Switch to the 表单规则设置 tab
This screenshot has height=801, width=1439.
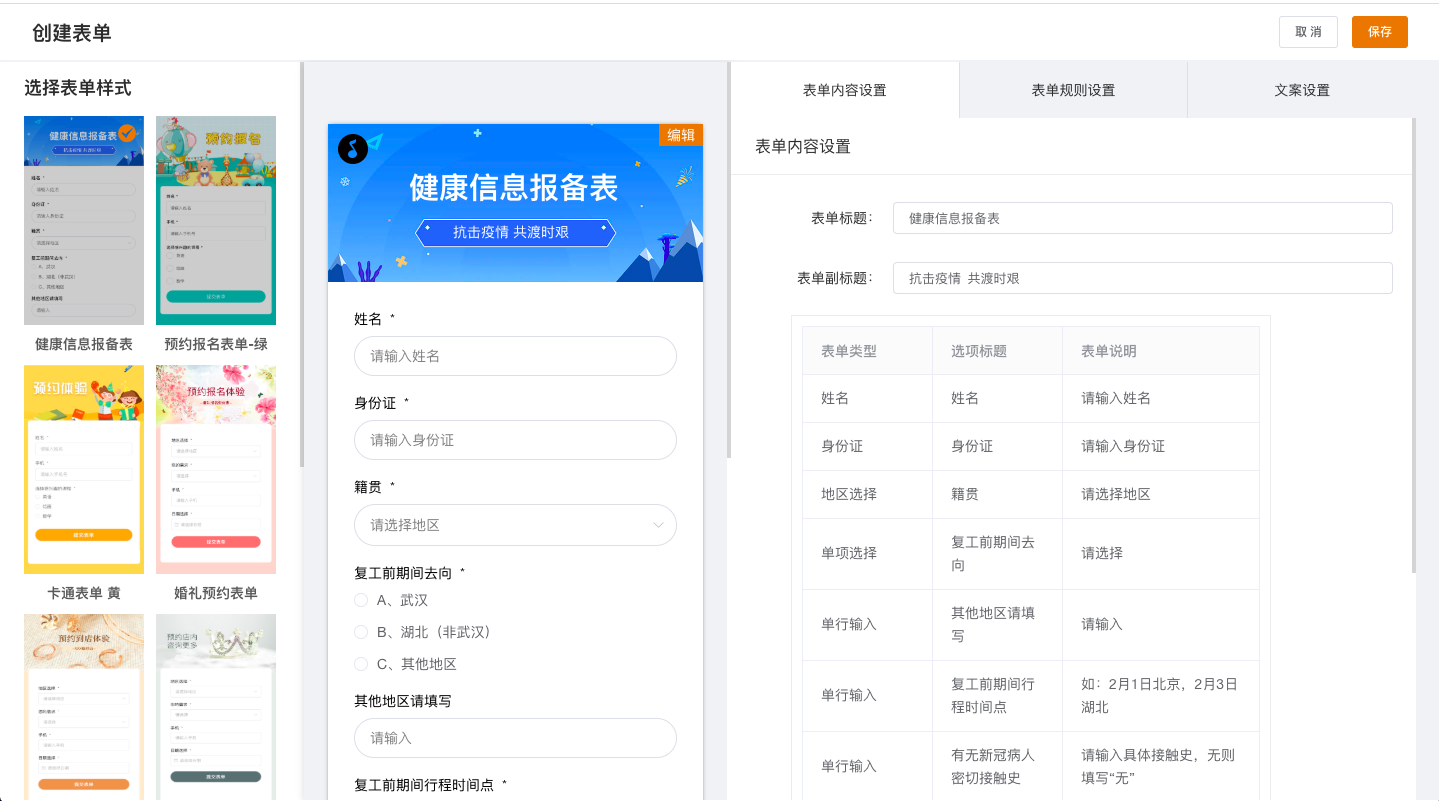click(1073, 90)
